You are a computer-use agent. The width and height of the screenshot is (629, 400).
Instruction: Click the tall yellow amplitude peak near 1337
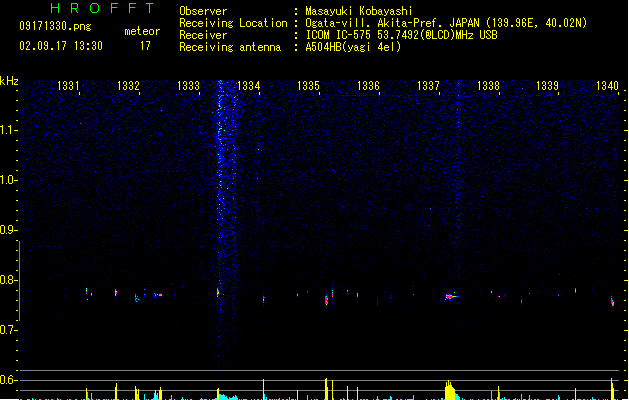[450, 391]
